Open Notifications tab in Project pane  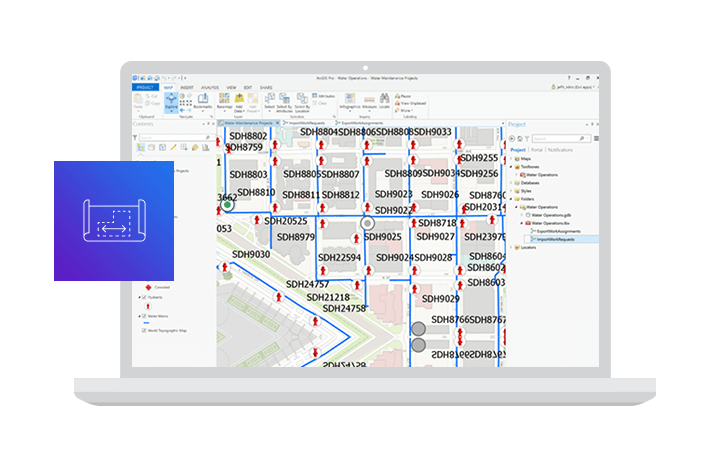(560, 150)
